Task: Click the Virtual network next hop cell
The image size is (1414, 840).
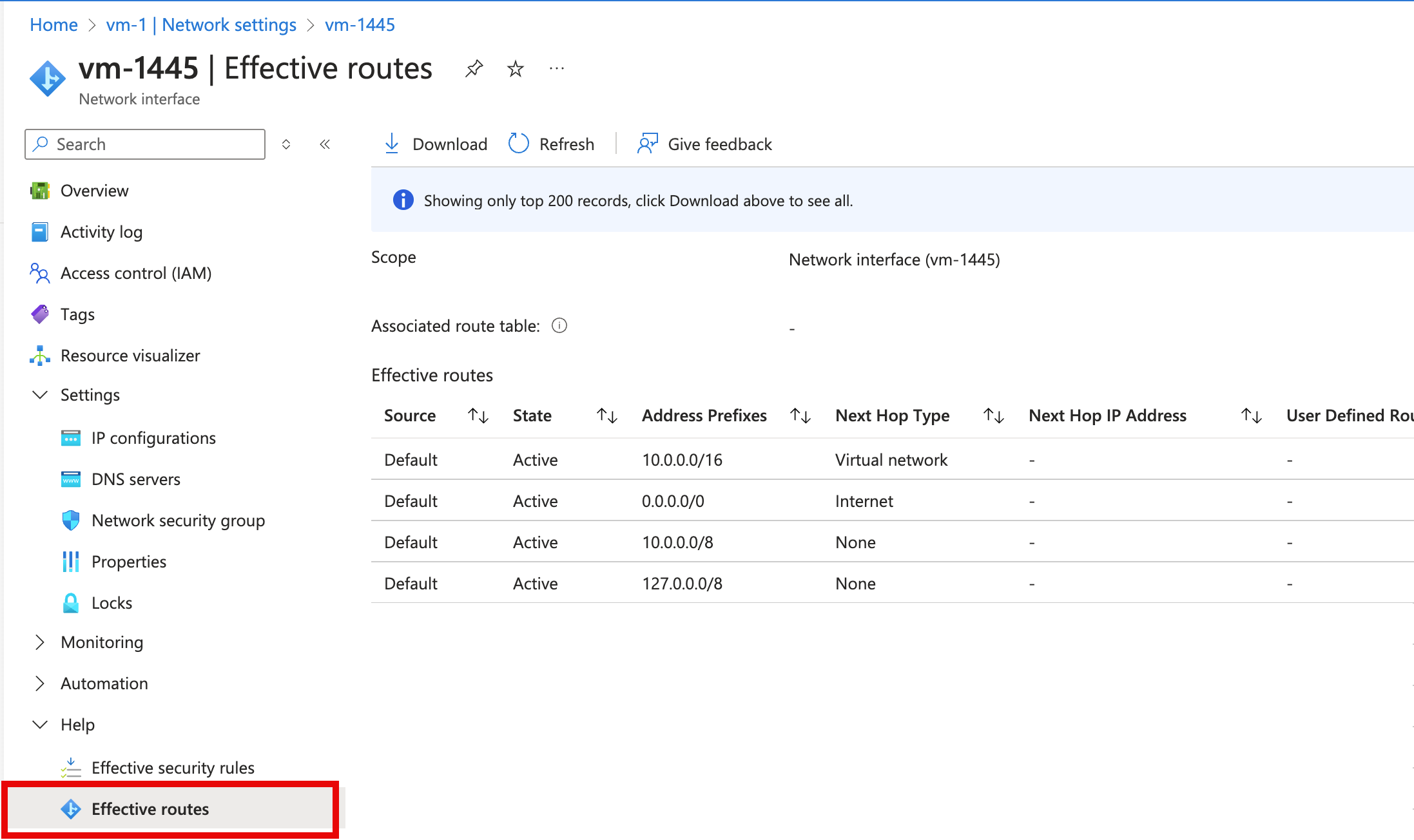Action: click(x=891, y=460)
